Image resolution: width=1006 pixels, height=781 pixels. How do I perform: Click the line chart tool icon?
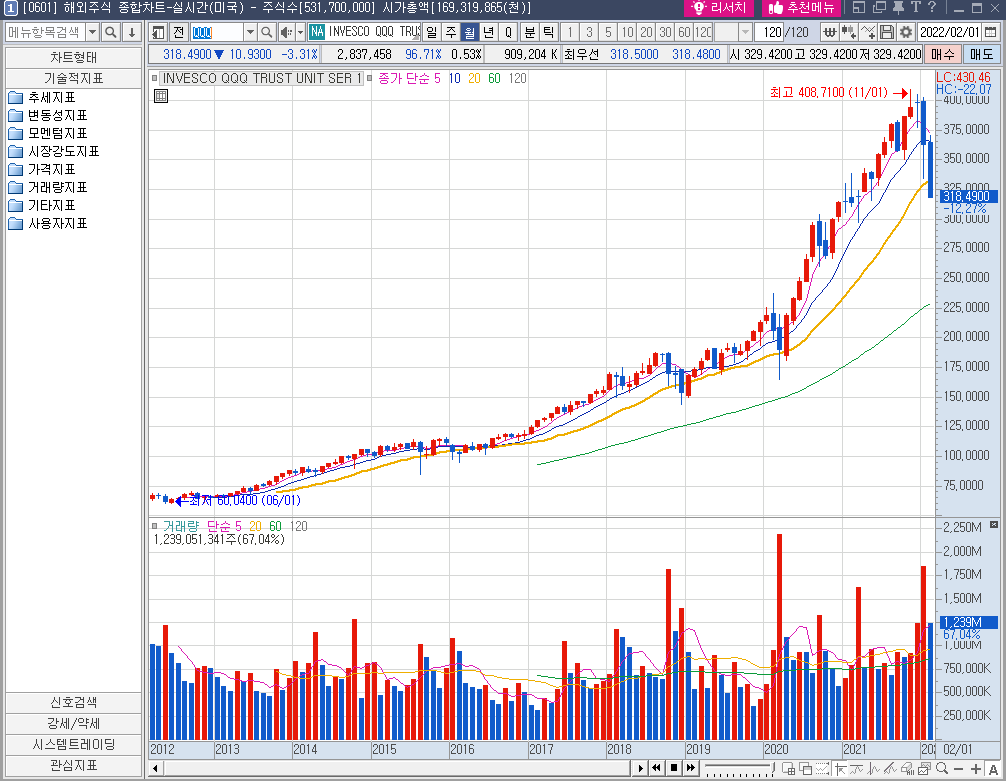click(867, 32)
